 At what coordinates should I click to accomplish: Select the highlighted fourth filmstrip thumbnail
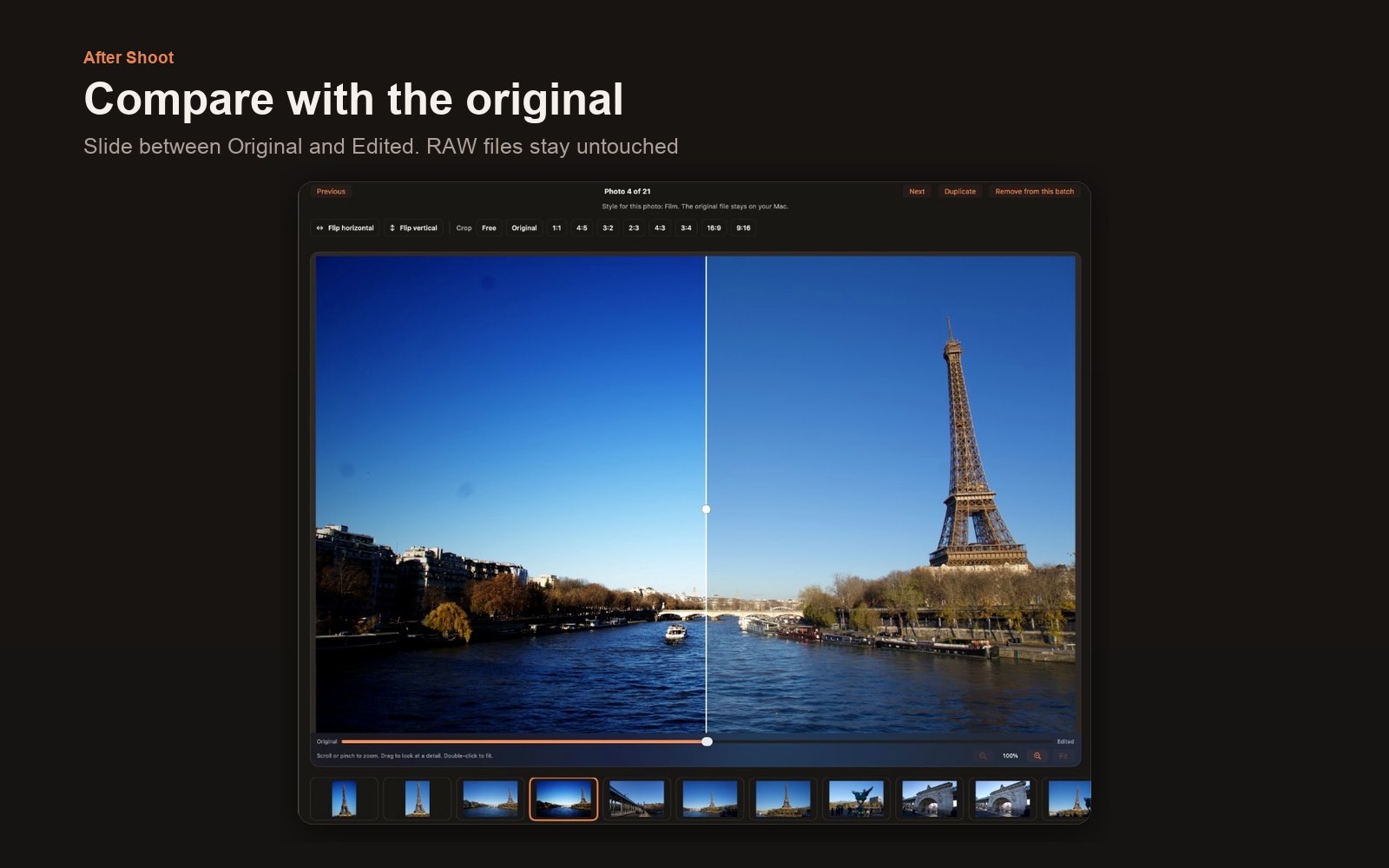click(563, 799)
